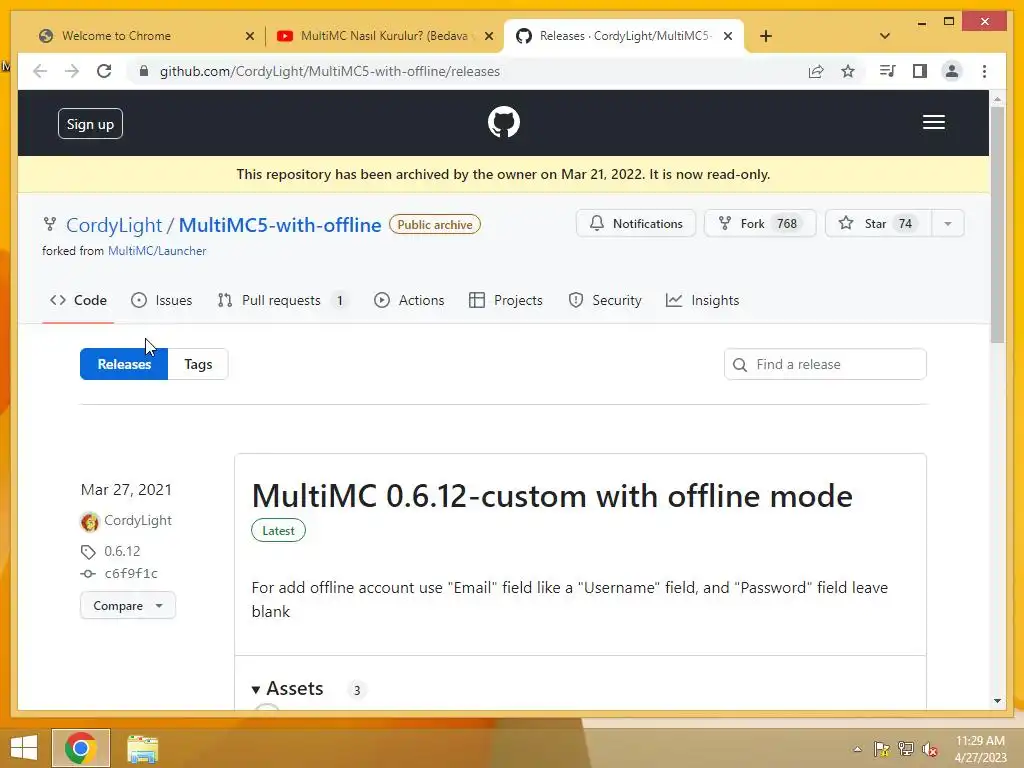Viewport: 1024px width, 768px height.
Task: Click the browser forward arrow
Action: (72, 71)
